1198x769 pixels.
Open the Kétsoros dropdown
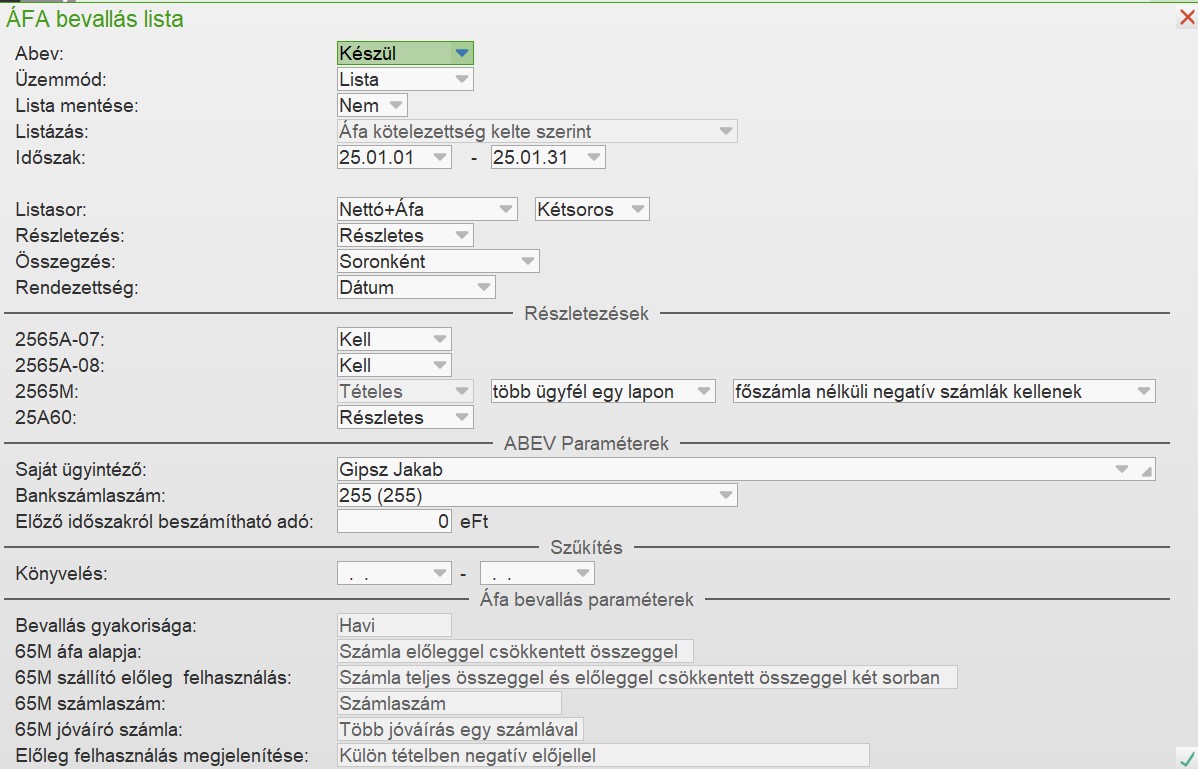tap(592, 209)
